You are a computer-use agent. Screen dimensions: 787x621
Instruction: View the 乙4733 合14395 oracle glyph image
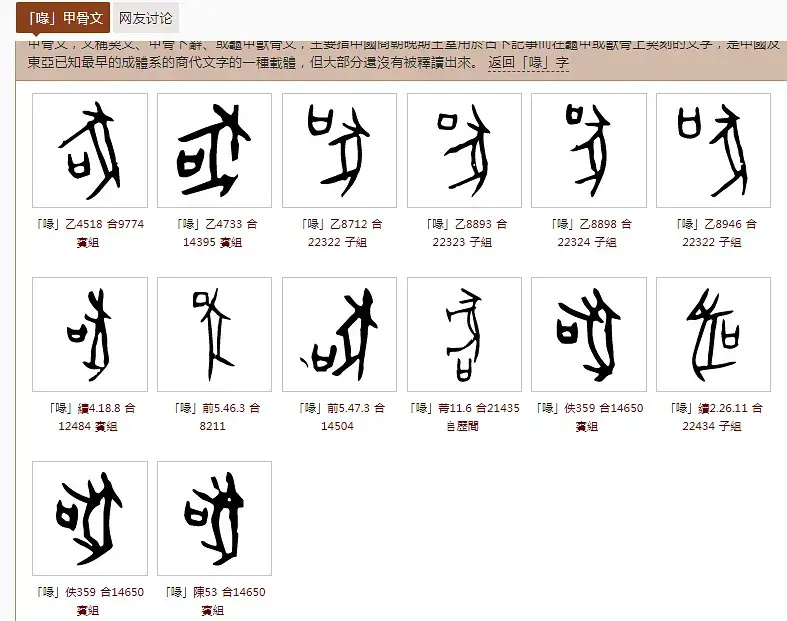click(215, 150)
